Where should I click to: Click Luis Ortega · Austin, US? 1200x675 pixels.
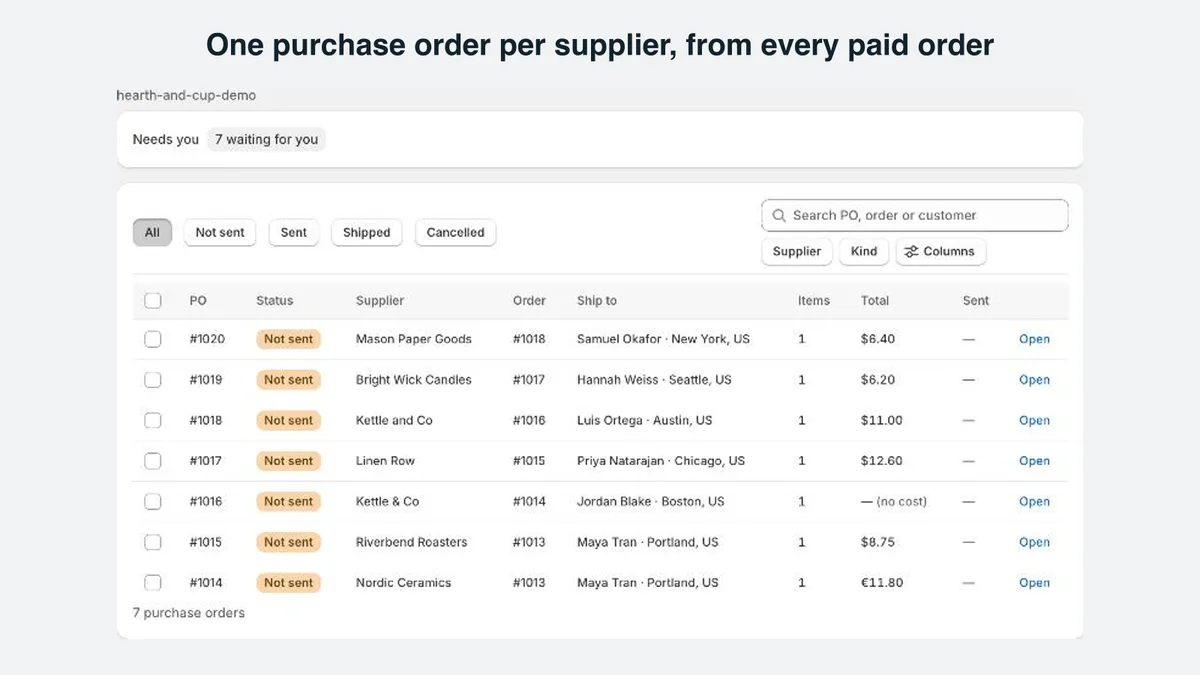(645, 420)
